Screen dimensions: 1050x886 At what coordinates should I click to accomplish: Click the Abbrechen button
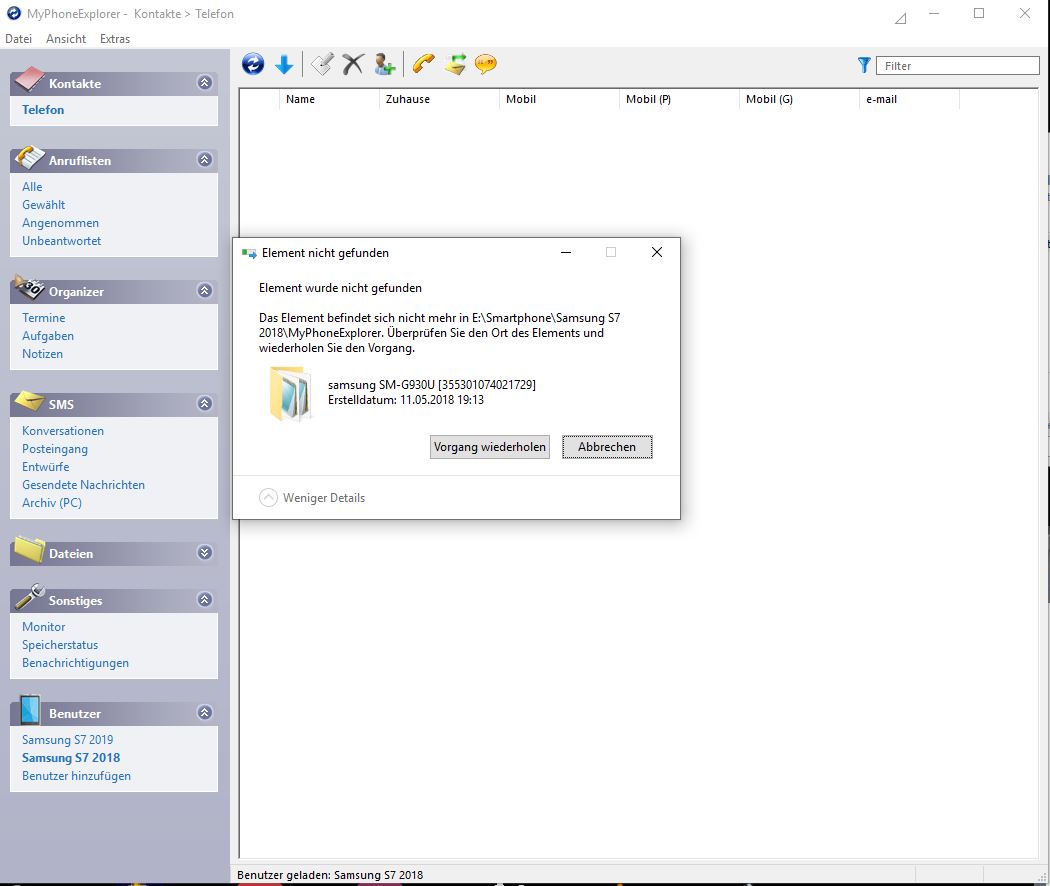tap(607, 447)
